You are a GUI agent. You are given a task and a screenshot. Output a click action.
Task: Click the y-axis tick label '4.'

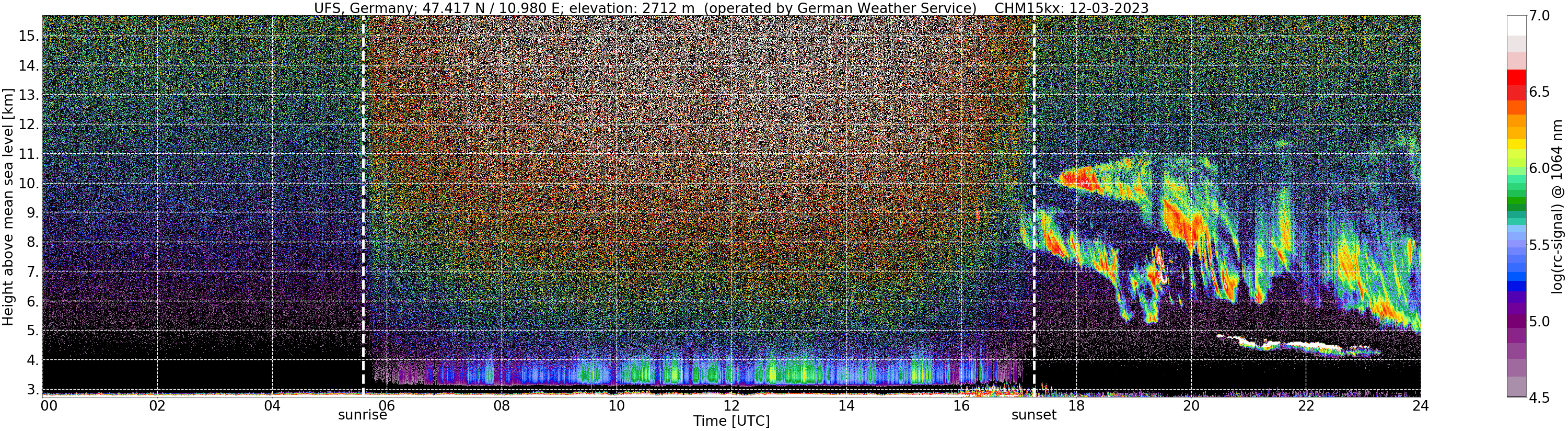pos(33,360)
